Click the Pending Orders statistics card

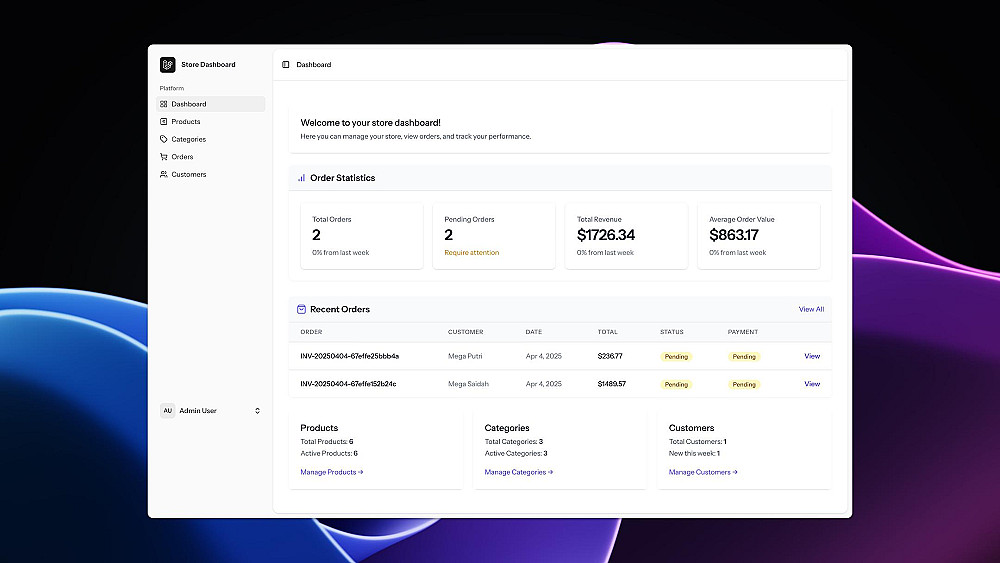tap(494, 236)
